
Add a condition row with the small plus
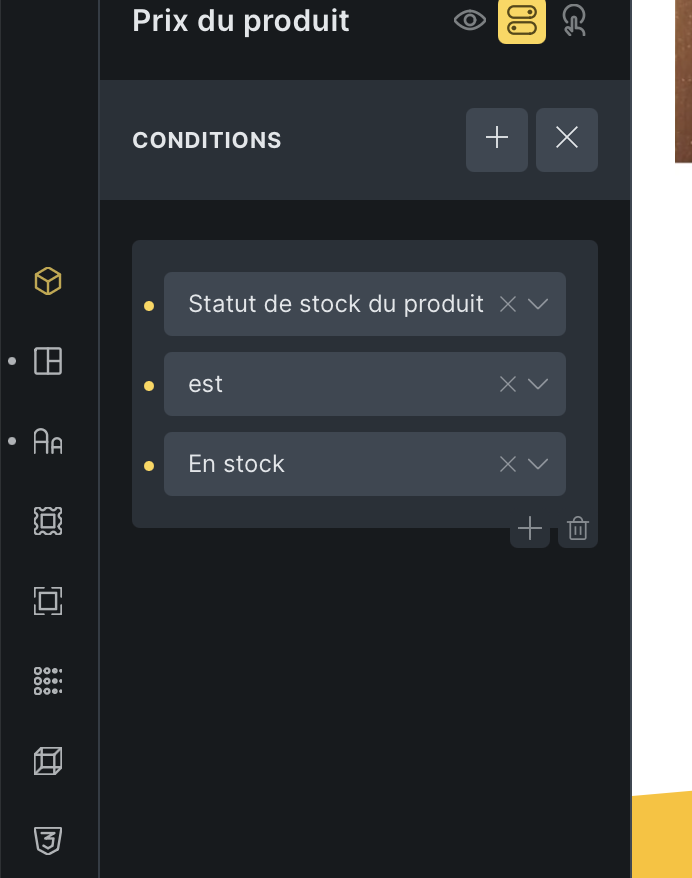click(x=530, y=529)
